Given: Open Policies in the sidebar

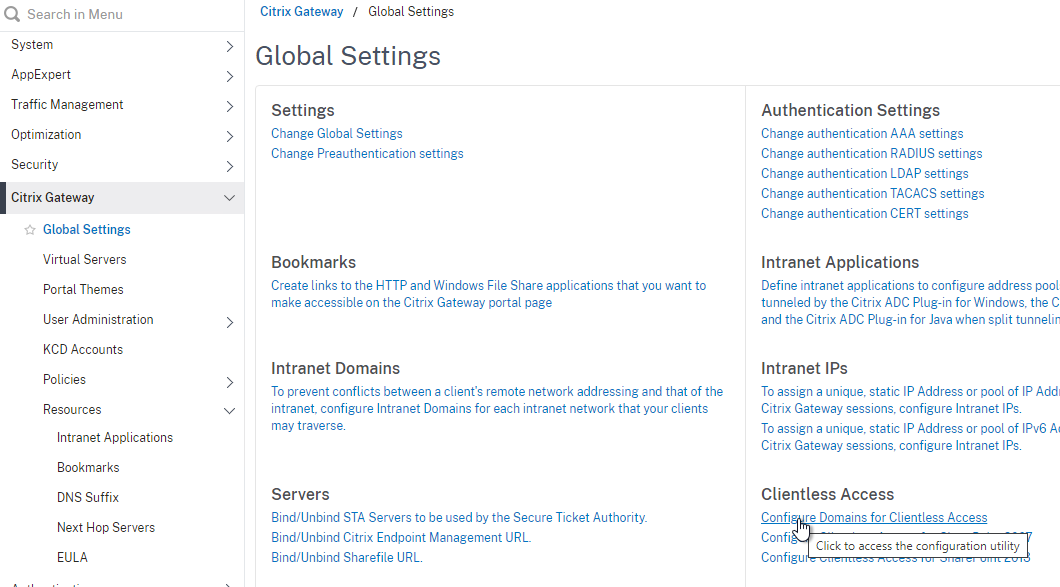Looking at the screenshot, I should 64,379.
